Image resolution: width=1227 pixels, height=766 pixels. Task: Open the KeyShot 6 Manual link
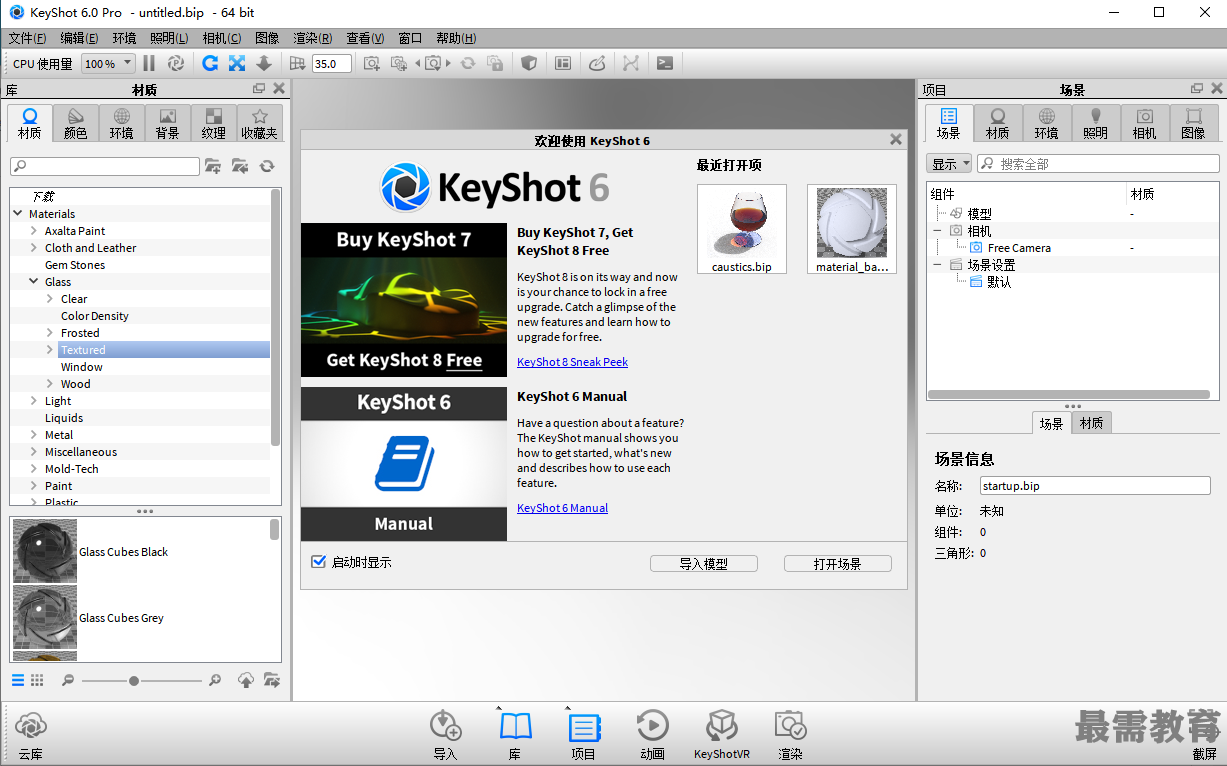pyautogui.click(x=562, y=508)
